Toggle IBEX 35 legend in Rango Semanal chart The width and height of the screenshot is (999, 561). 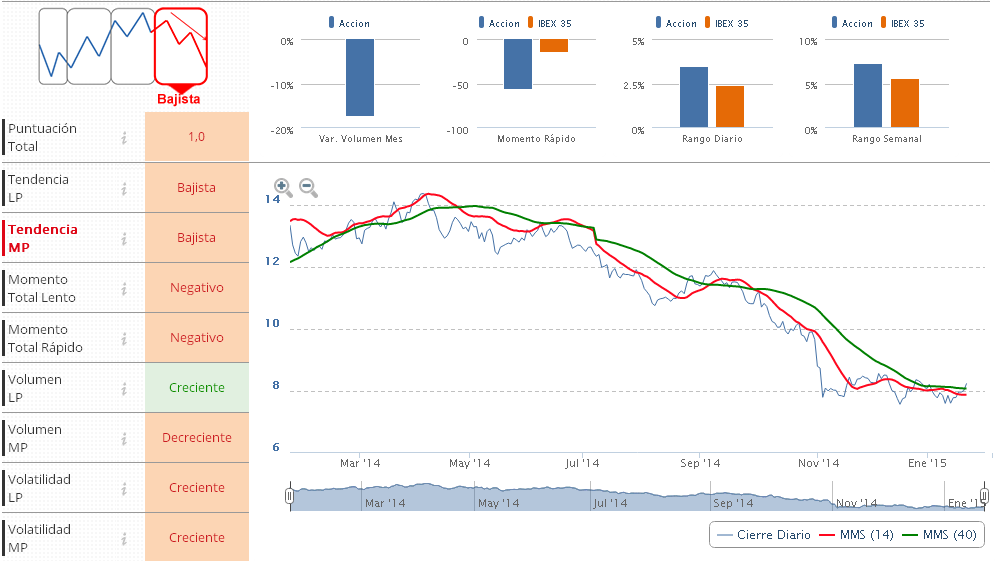(903, 23)
